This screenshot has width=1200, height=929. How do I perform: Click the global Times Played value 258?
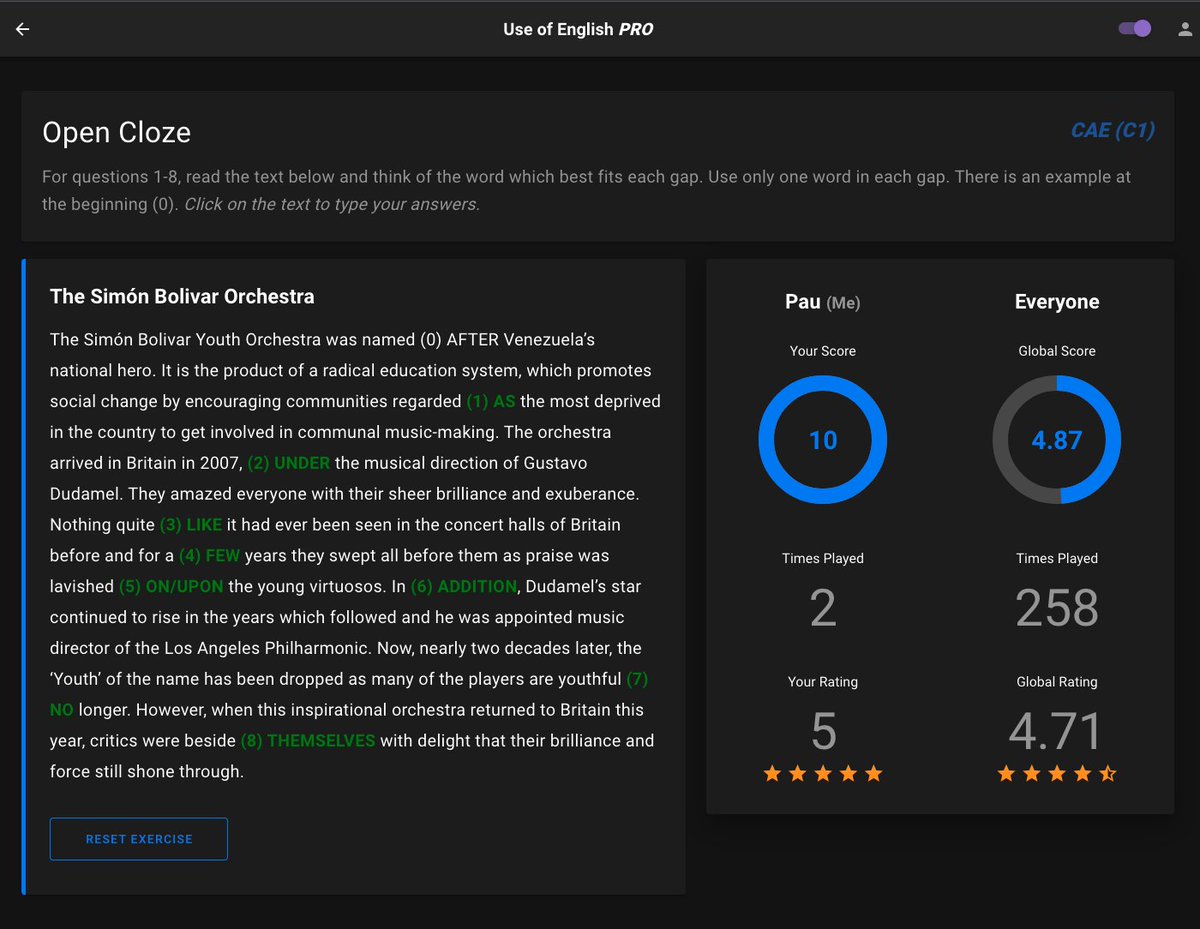(1057, 607)
